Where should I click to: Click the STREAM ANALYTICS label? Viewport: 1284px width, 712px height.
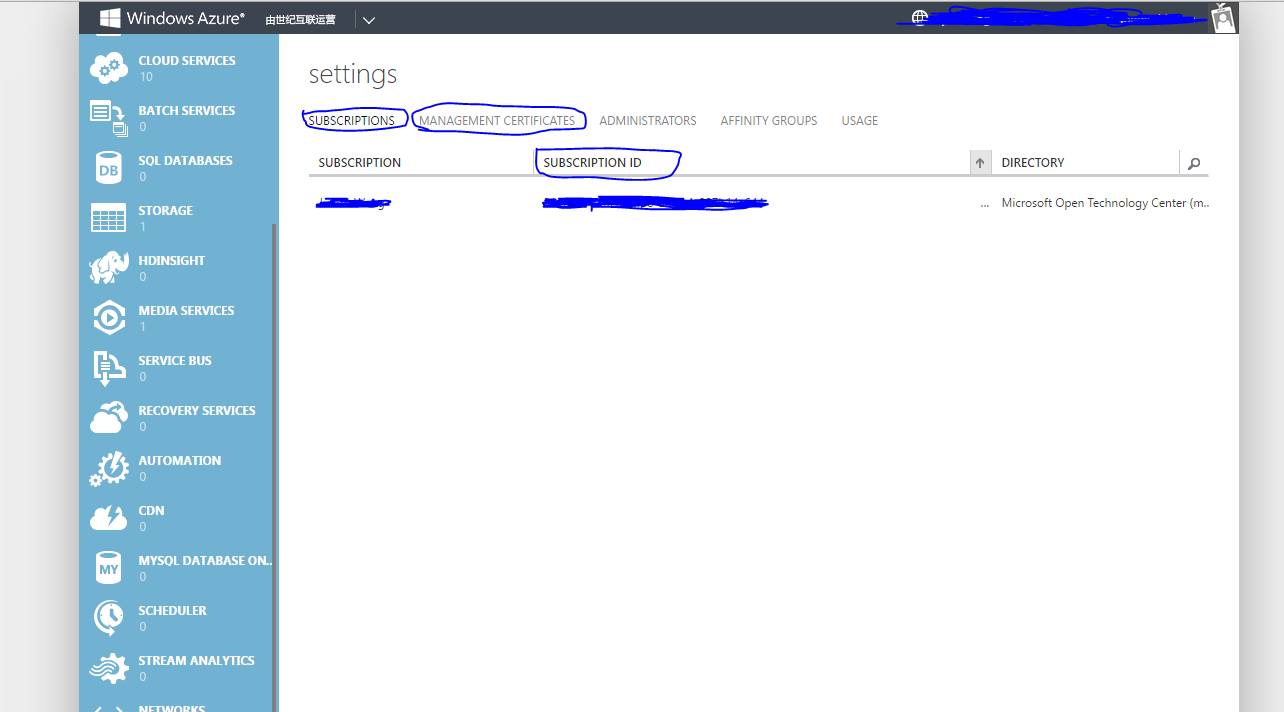196,661
